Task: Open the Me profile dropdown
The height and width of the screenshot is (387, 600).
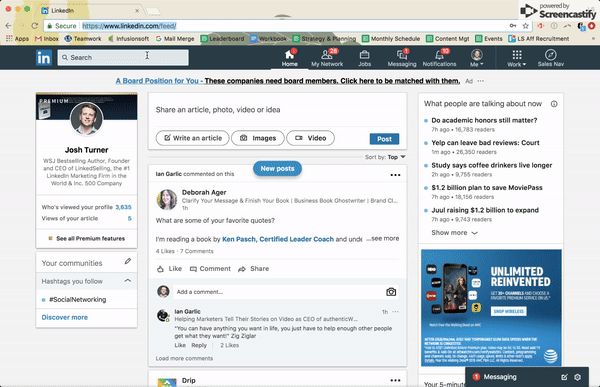Action: pos(476,58)
